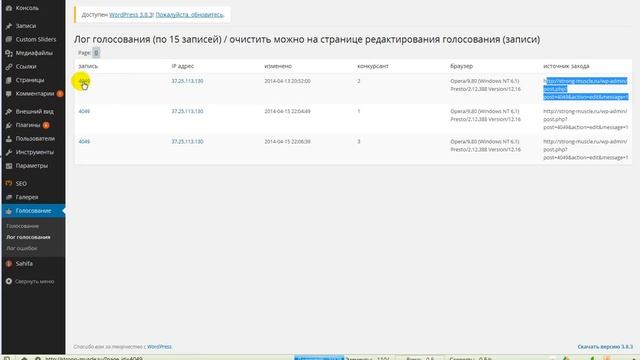The image size is (640, 360).
Task: Click конкурсант value 1 in second row
Action: (359, 111)
